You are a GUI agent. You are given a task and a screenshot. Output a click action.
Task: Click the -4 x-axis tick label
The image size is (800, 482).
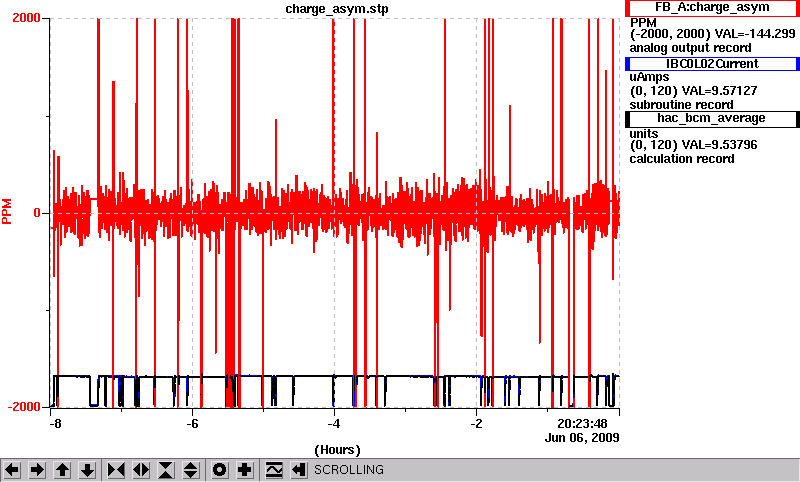334,424
